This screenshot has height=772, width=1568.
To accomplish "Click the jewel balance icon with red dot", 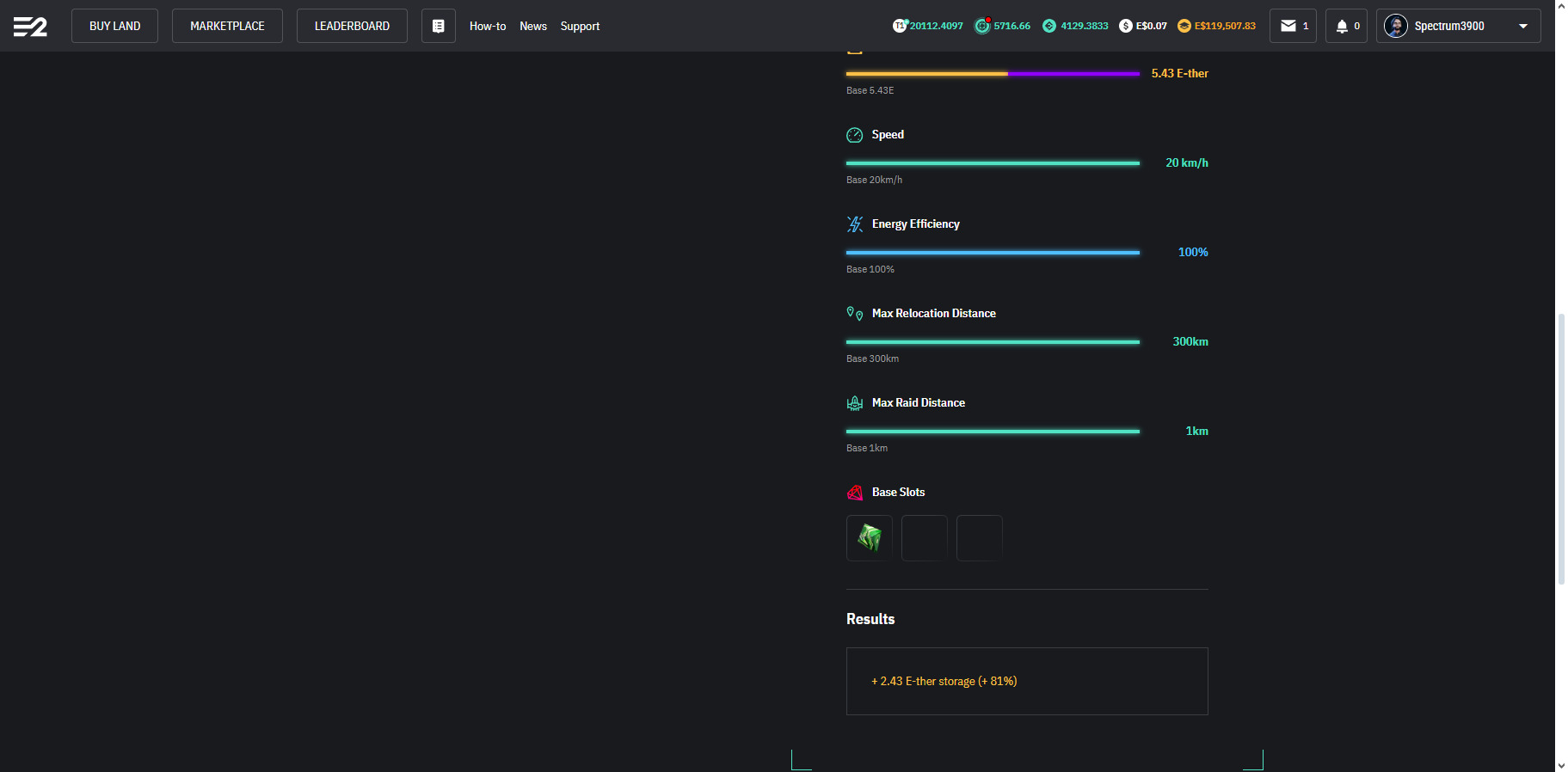I will point(982,26).
